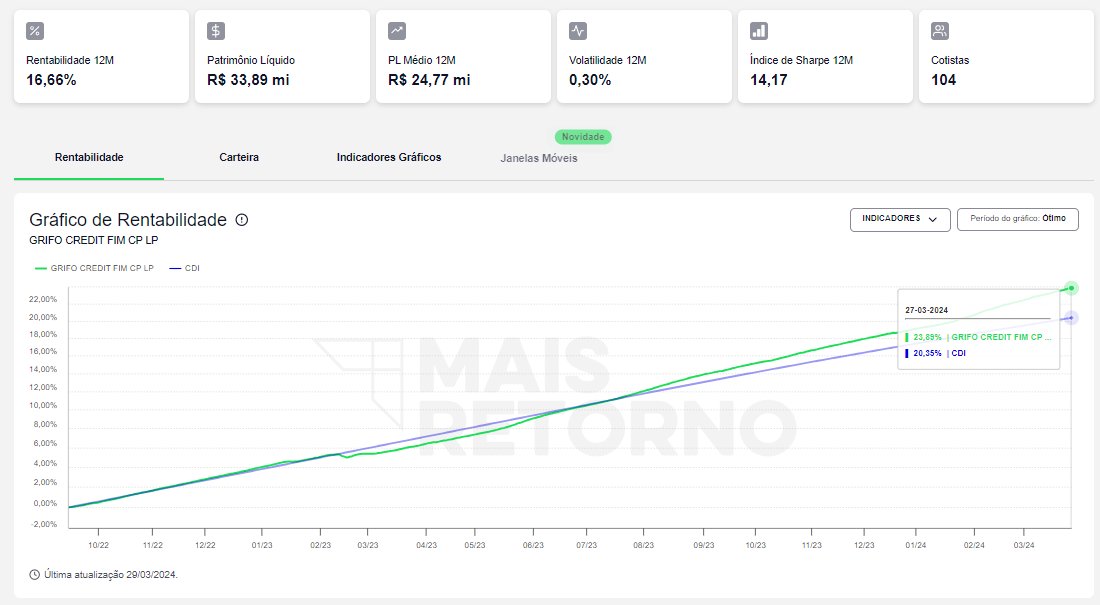Click the clock icon next to Última atualização
Screen dimensions: 1100x605
pos(34,575)
